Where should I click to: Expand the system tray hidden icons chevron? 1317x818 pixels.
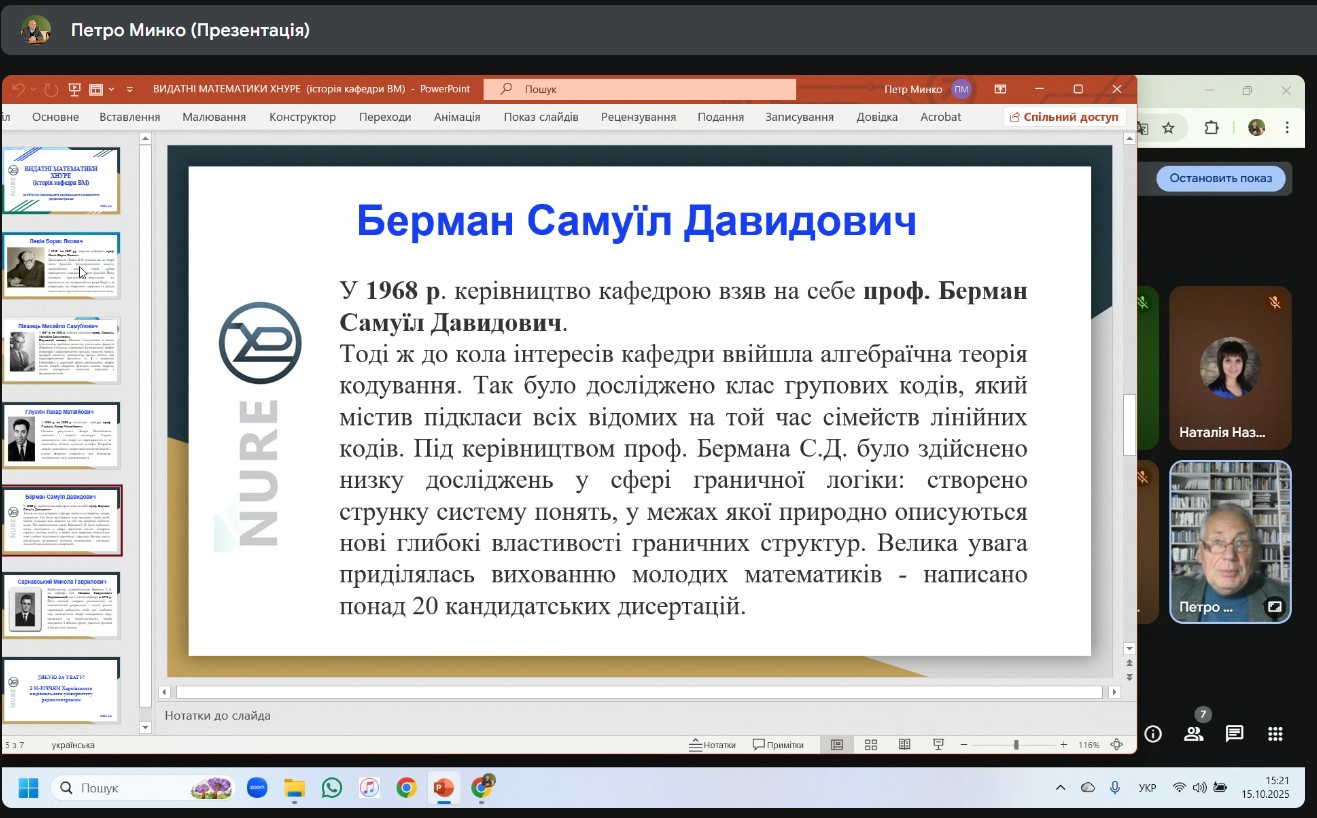pos(1060,788)
